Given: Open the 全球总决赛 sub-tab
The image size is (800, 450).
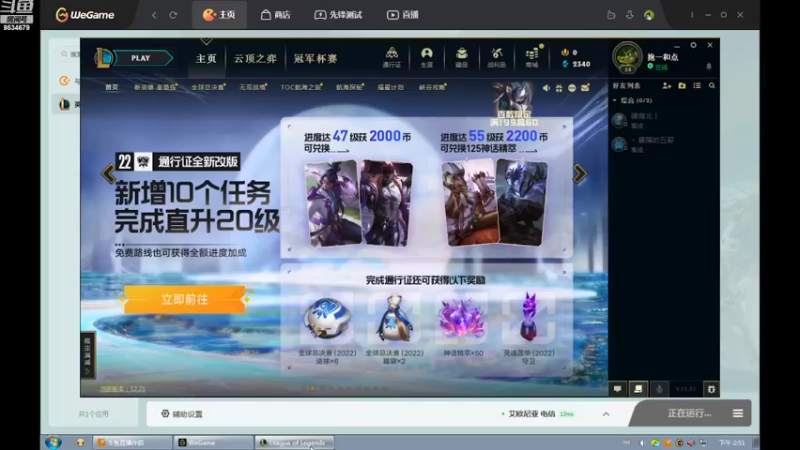Looking at the screenshot, I should coord(208,87).
